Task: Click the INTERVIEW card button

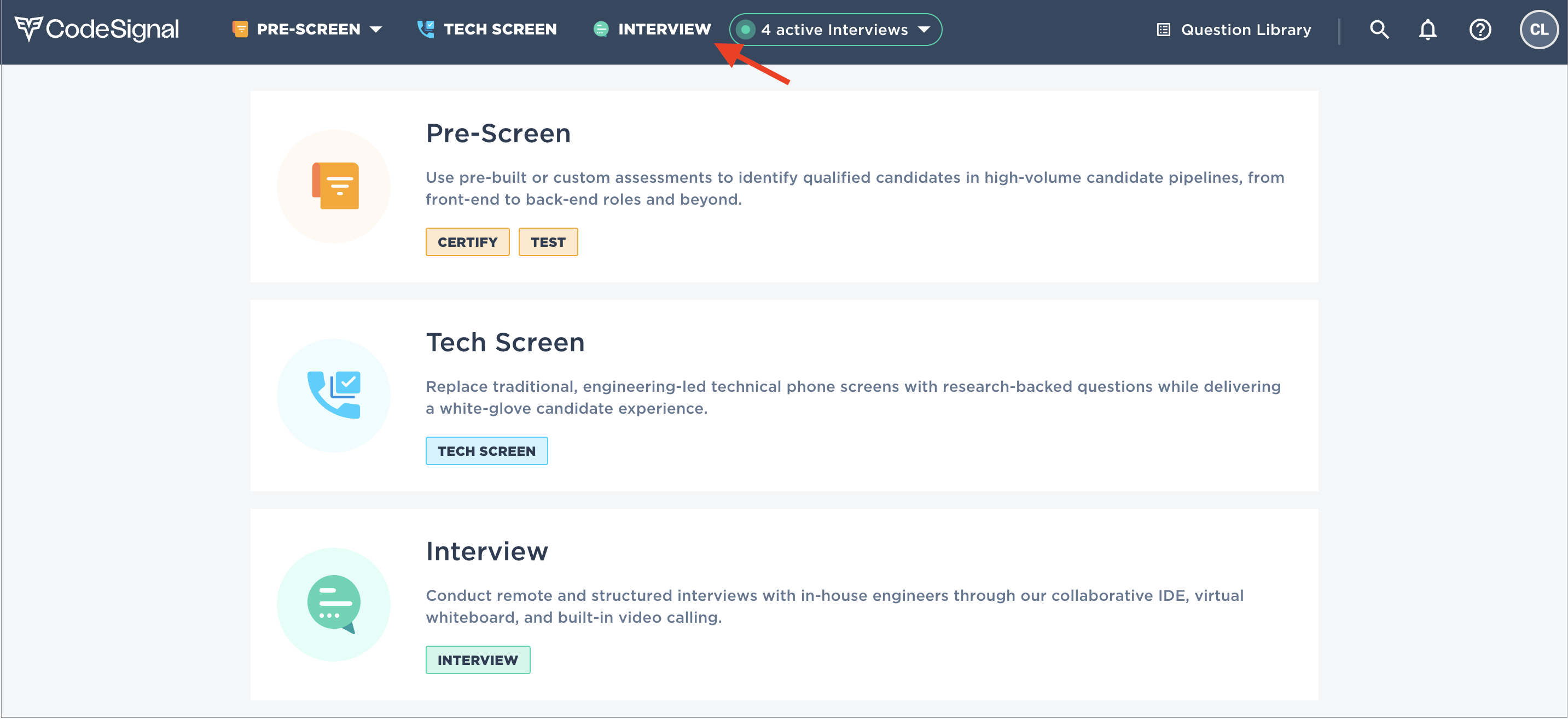Action: pos(477,659)
